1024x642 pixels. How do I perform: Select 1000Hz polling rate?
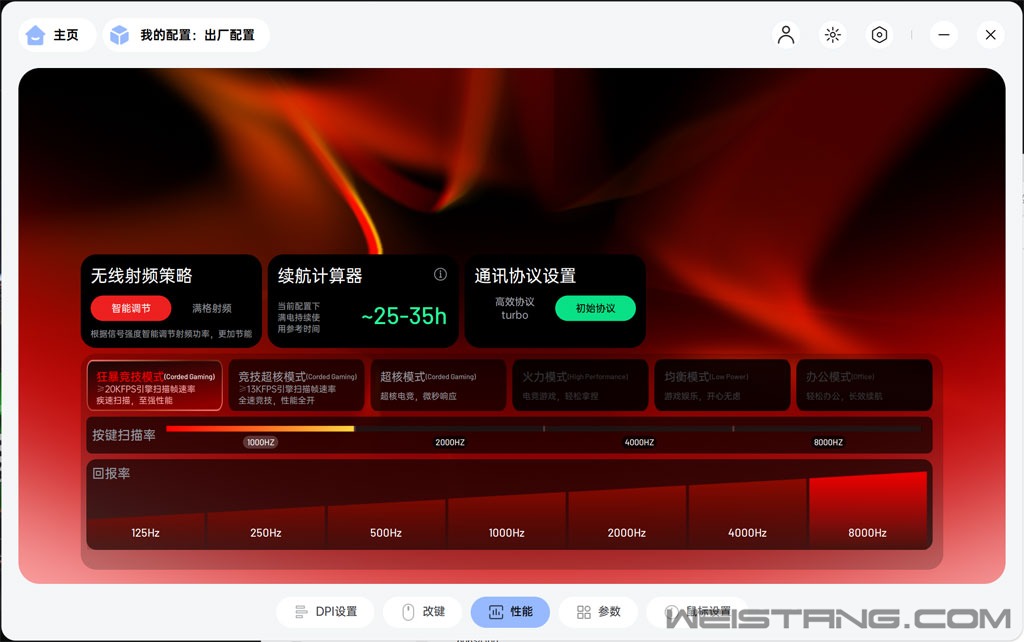pos(507,521)
